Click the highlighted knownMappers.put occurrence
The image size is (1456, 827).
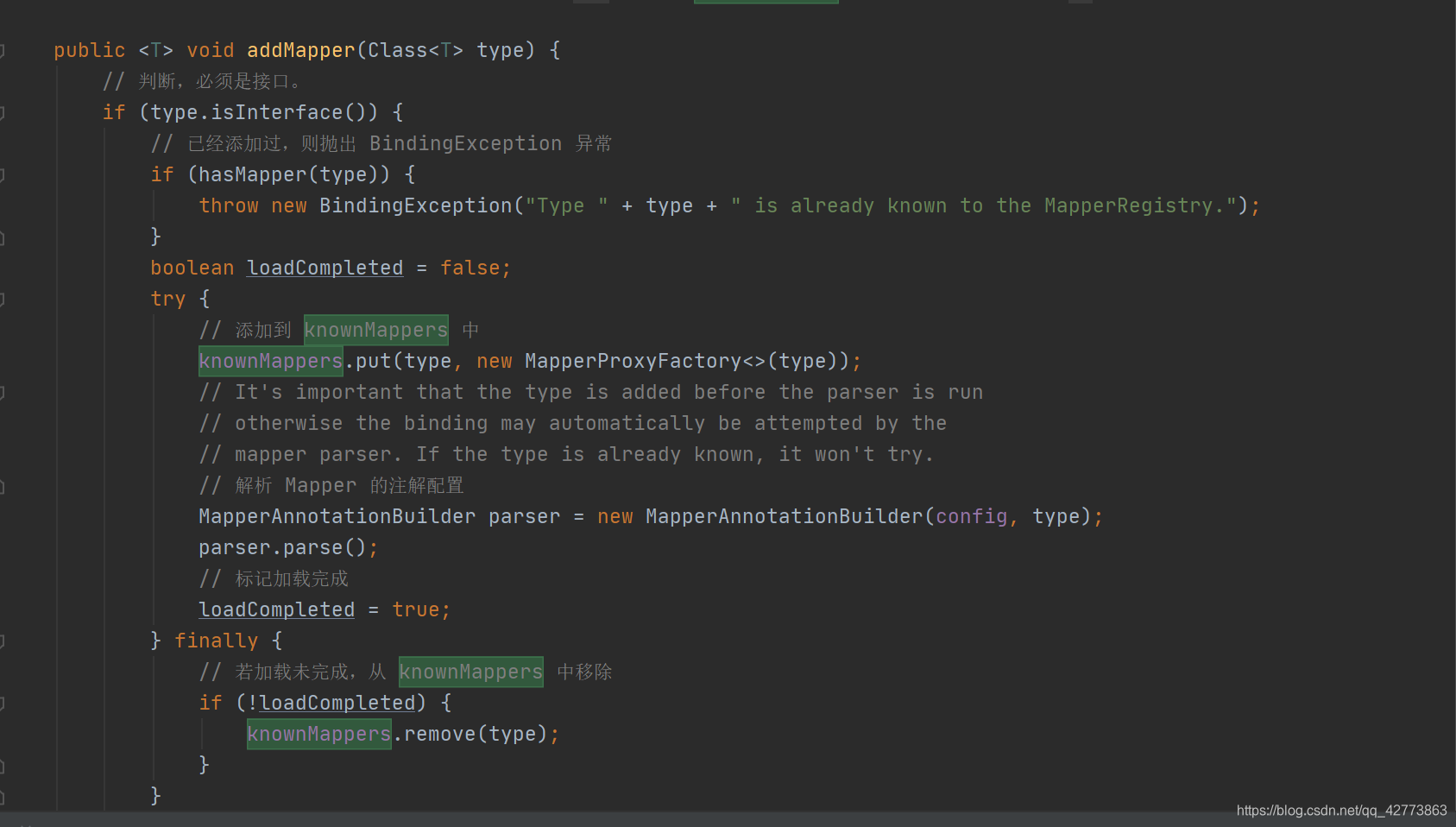(x=269, y=361)
